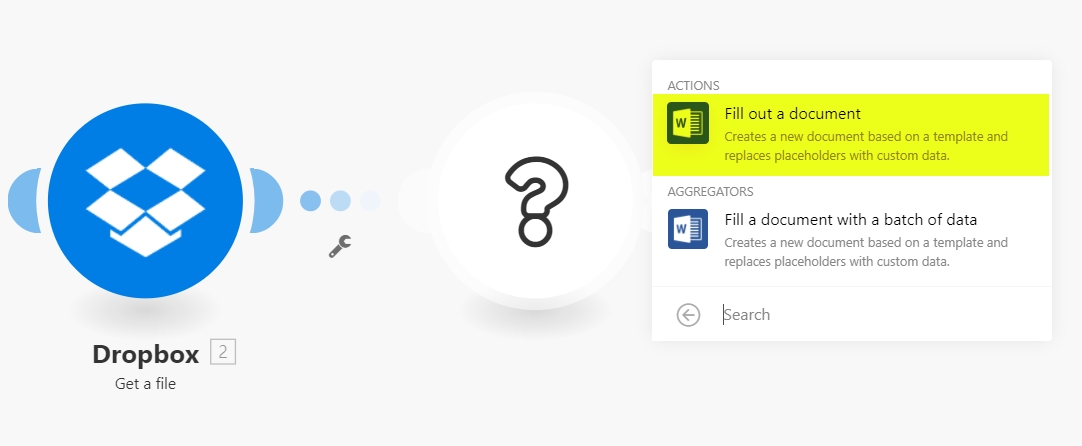
Task: Click the Dropbox module name label
Action: (146, 354)
